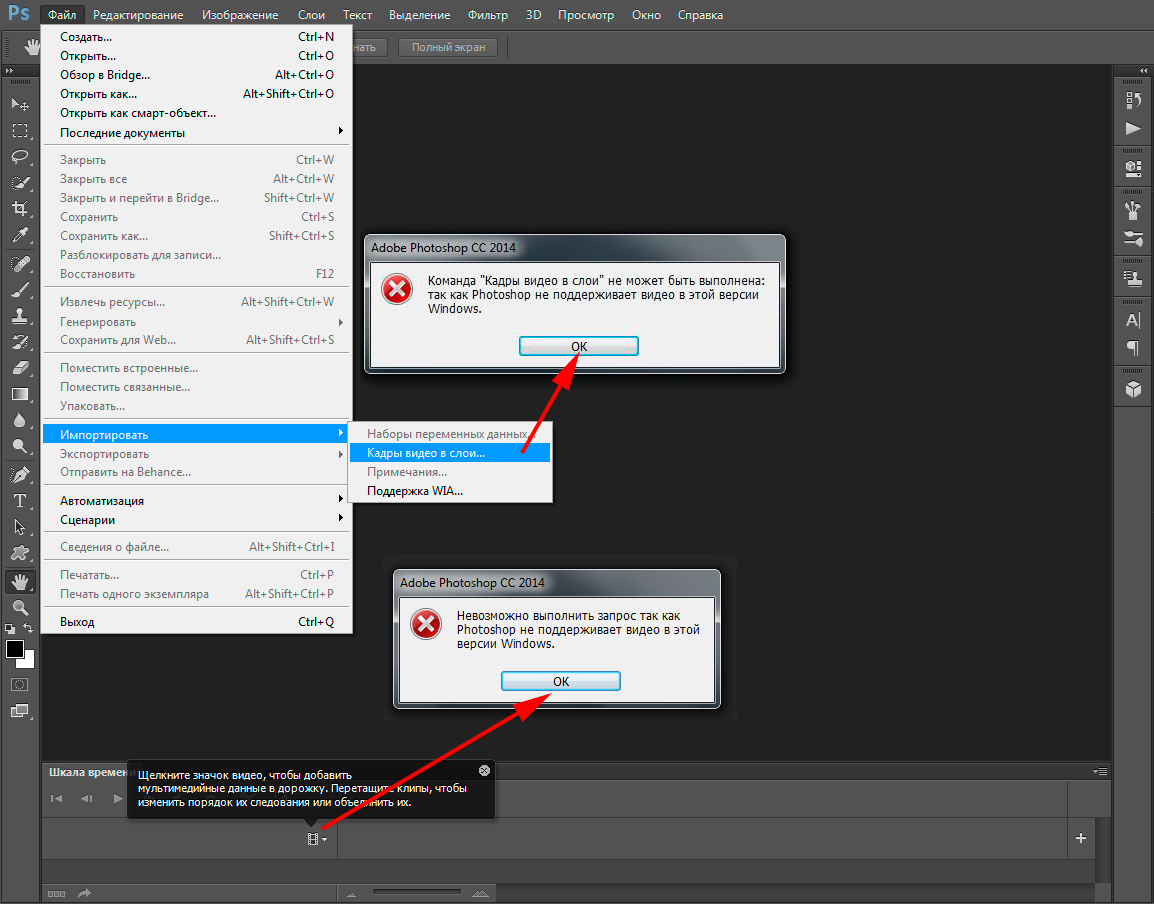Expand the toolbox to two columns

point(10,71)
